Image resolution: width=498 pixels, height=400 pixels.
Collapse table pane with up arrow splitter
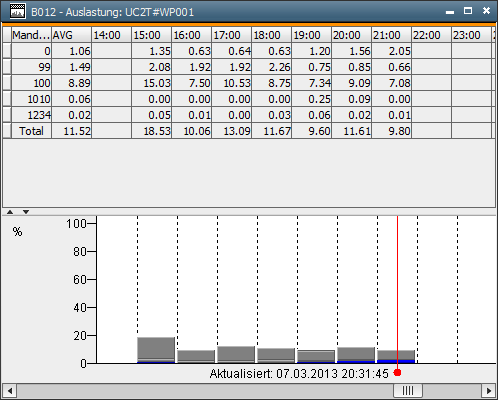(10, 212)
